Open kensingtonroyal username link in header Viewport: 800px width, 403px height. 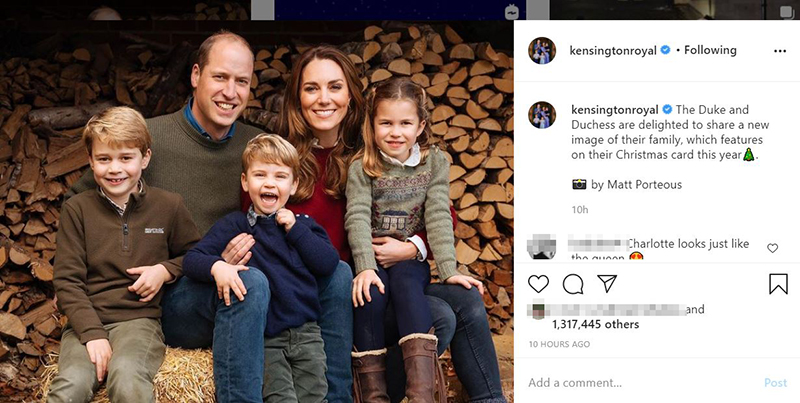[611, 50]
